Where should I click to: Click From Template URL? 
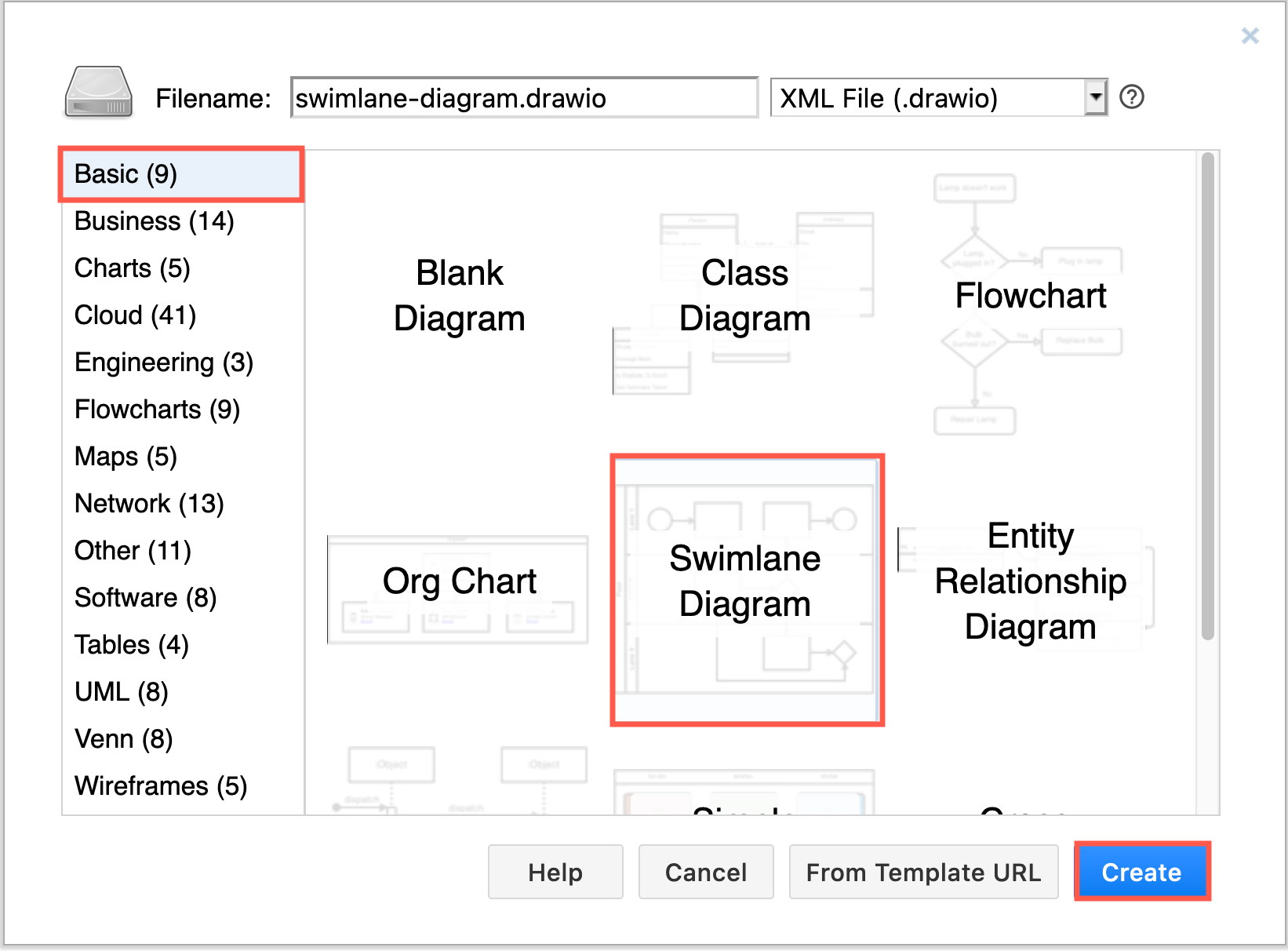pyautogui.click(x=923, y=872)
